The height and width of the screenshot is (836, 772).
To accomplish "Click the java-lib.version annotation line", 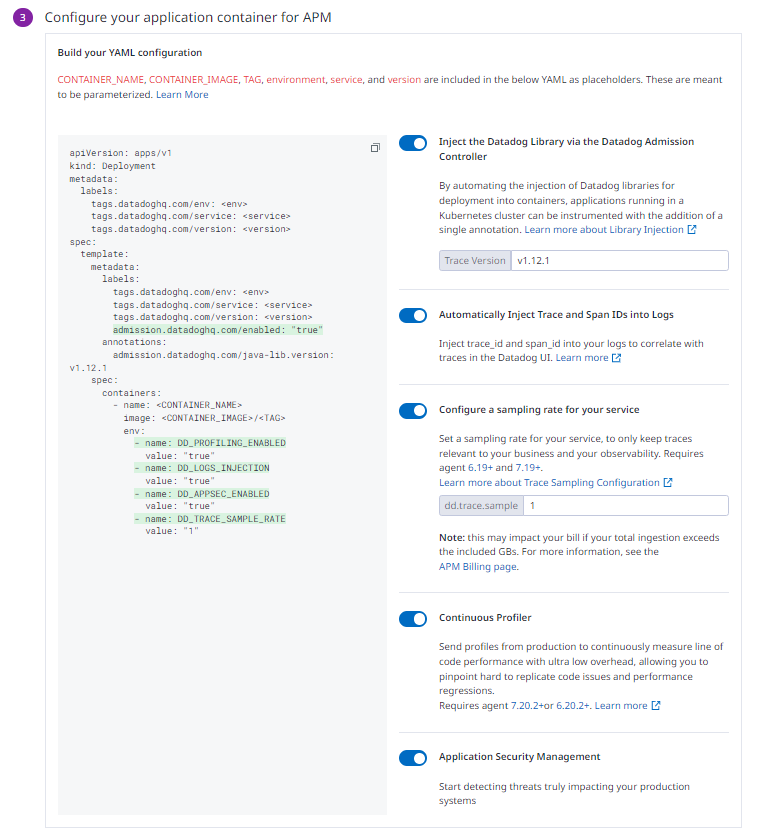I will 223,355.
